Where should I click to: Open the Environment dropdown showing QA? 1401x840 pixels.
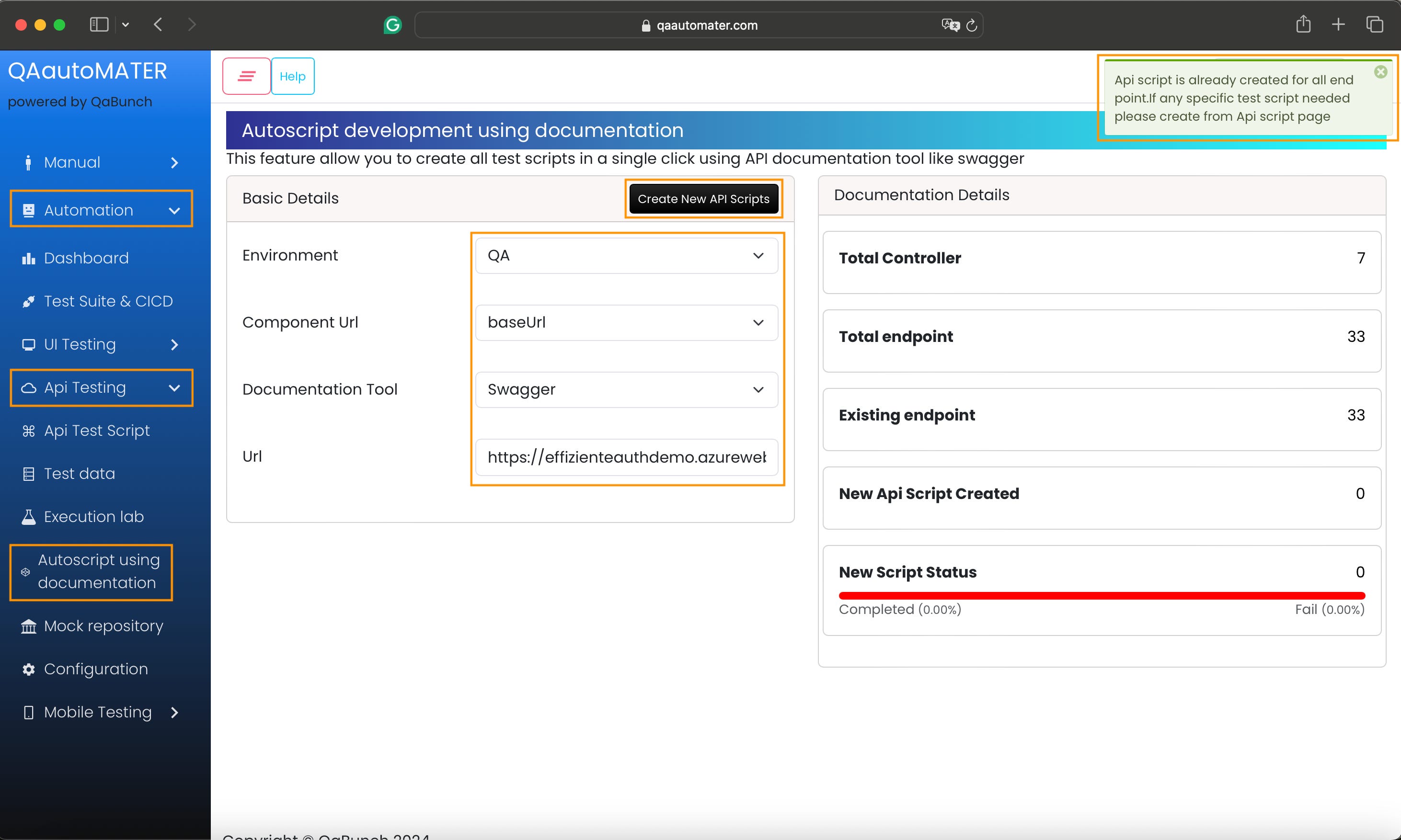pyautogui.click(x=626, y=255)
